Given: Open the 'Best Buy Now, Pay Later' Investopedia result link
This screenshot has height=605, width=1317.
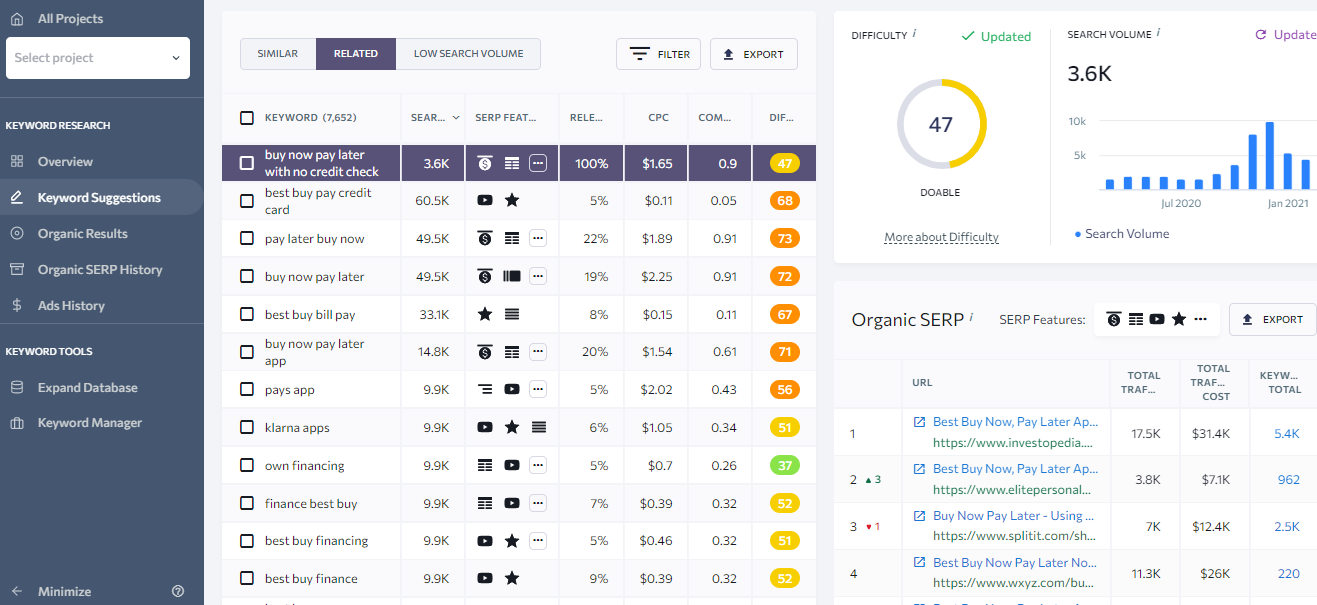Looking at the screenshot, I should 1015,421.
